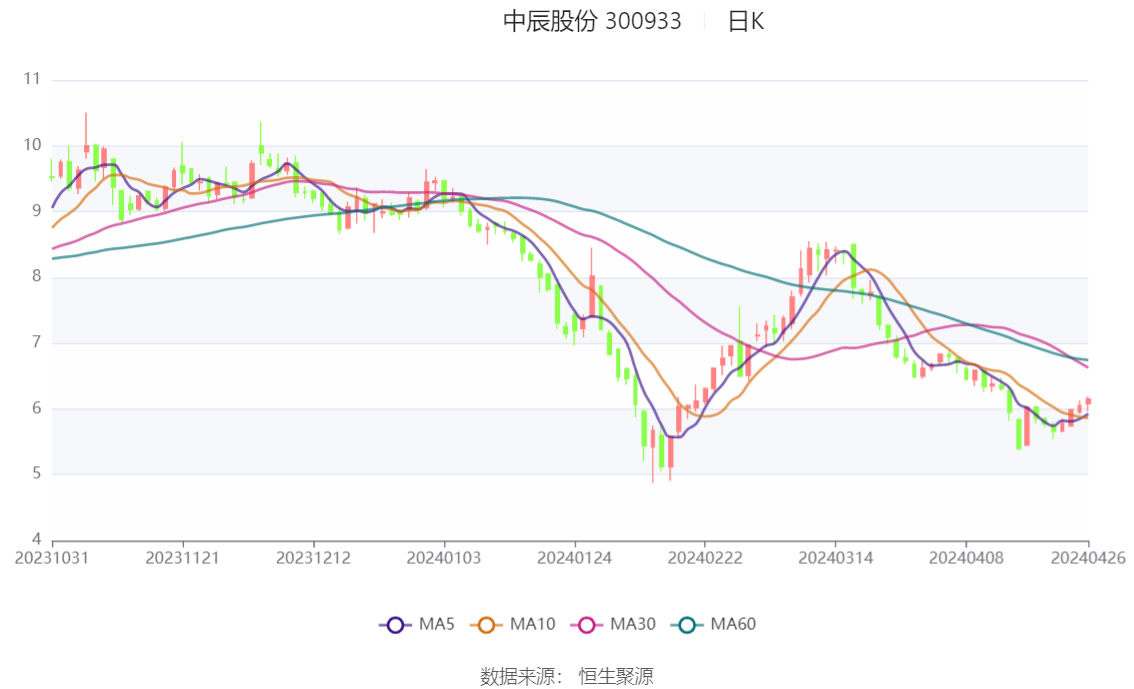Click the 20240222 date axis label

pyautogui.click(x=705, y=558)
